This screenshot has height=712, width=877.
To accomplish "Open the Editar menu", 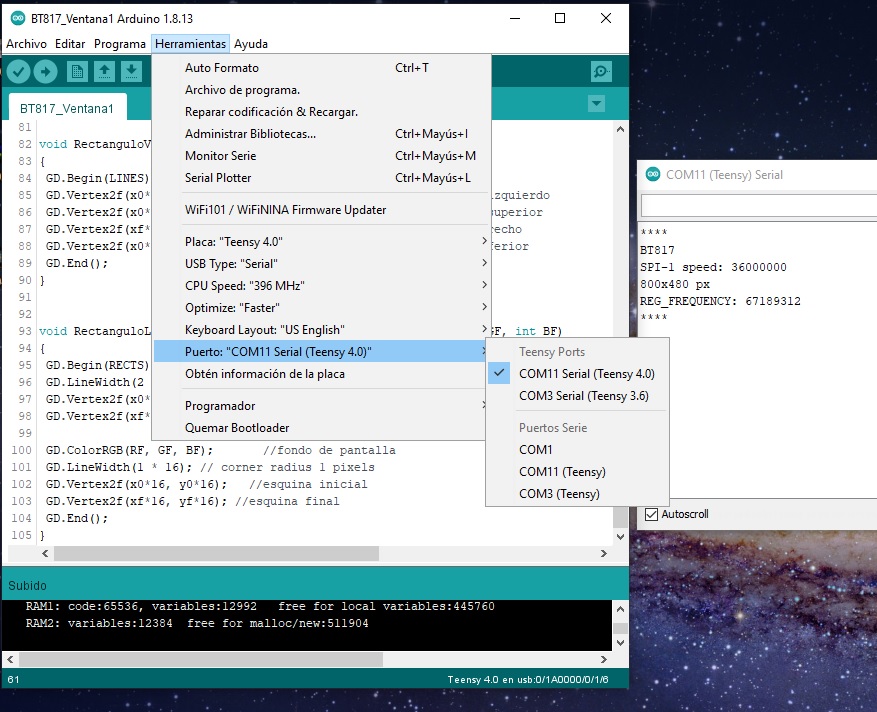I will point(70,44).
